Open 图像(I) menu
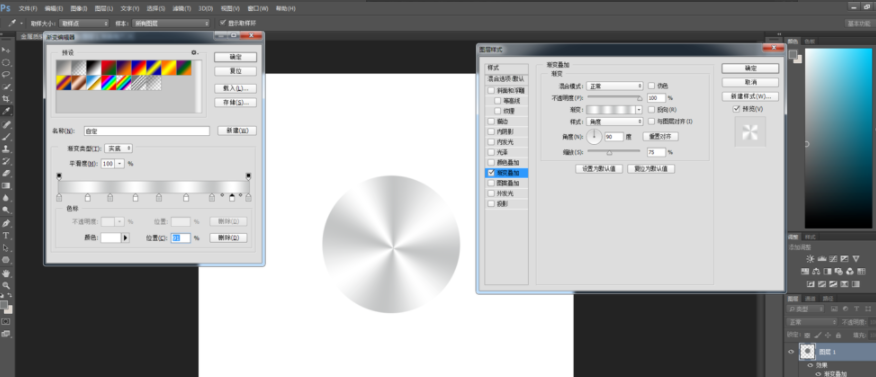The height and width of the screenshot is (377, 876). click(79, 8)
